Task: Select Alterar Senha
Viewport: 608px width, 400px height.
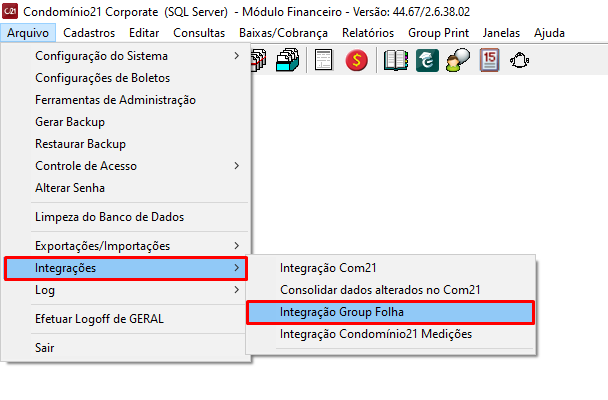Action: click(126, 188)
